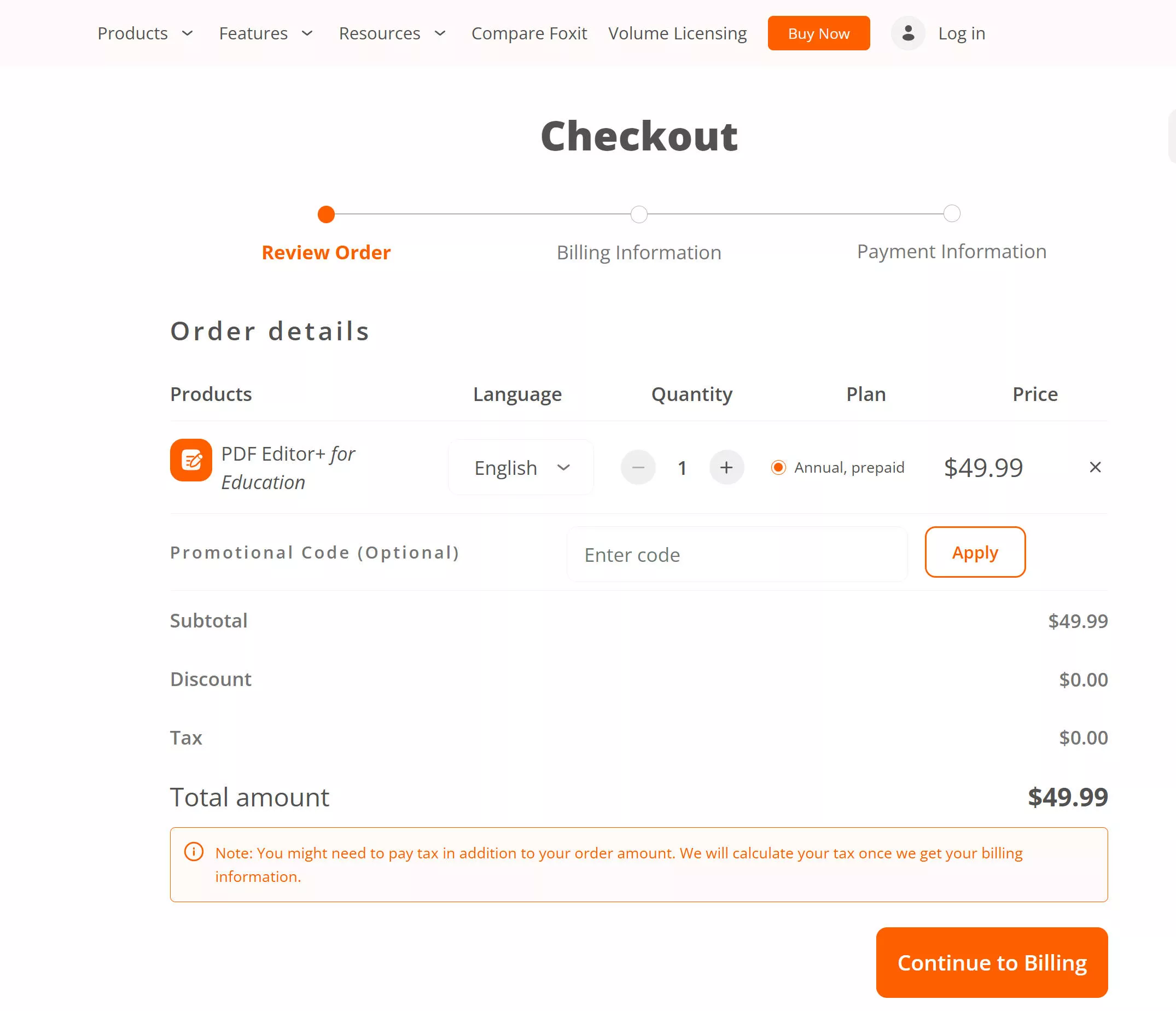Viewport: 1176px width, 1011px height.
Task: Click the user account avatar icon
Action: [x=907, y=33]
